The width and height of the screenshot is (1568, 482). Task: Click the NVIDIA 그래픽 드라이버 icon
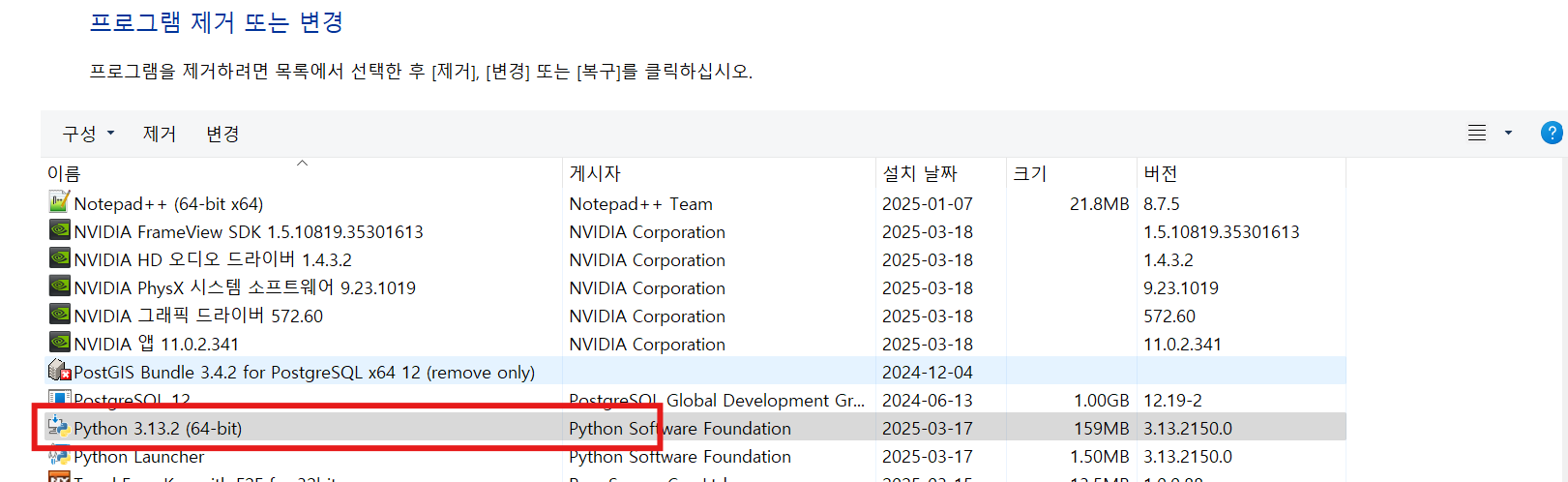59,315
